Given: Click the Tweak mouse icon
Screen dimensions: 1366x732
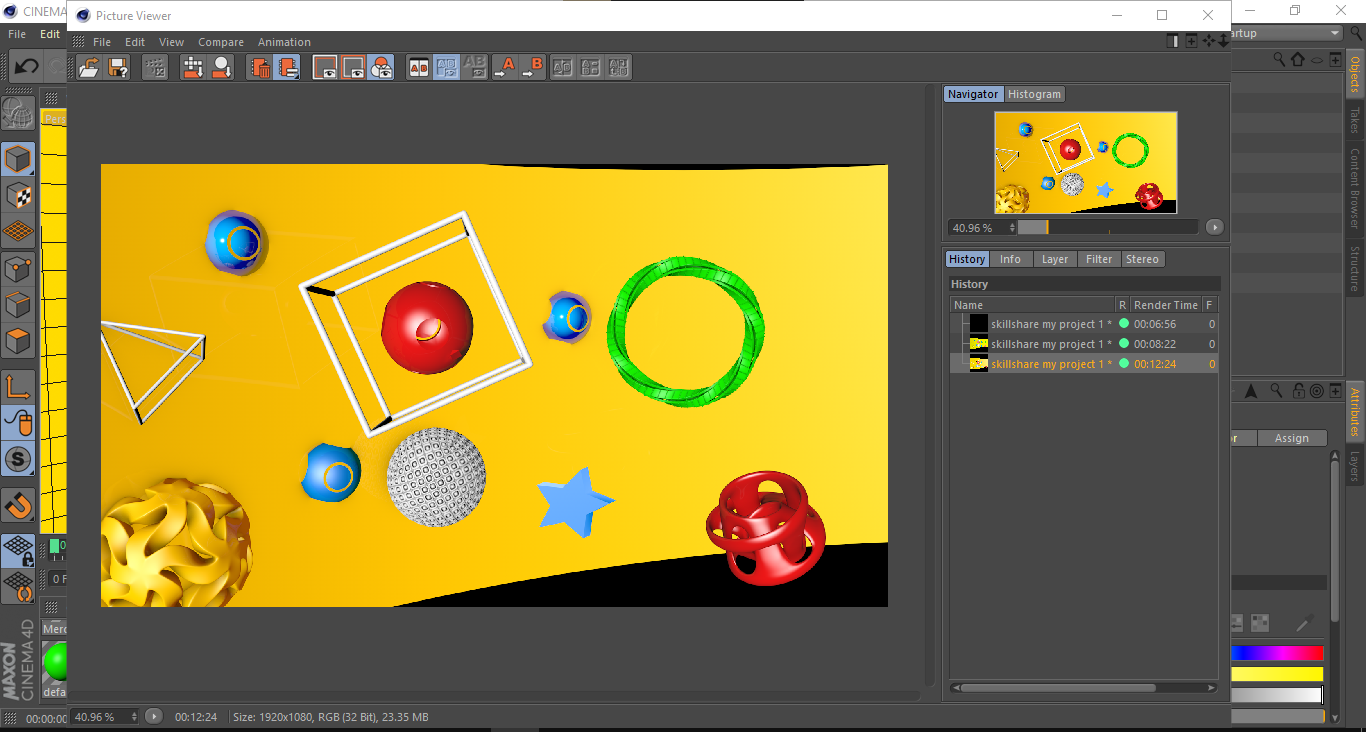Looking at the screenshot, I should (18, 423).
